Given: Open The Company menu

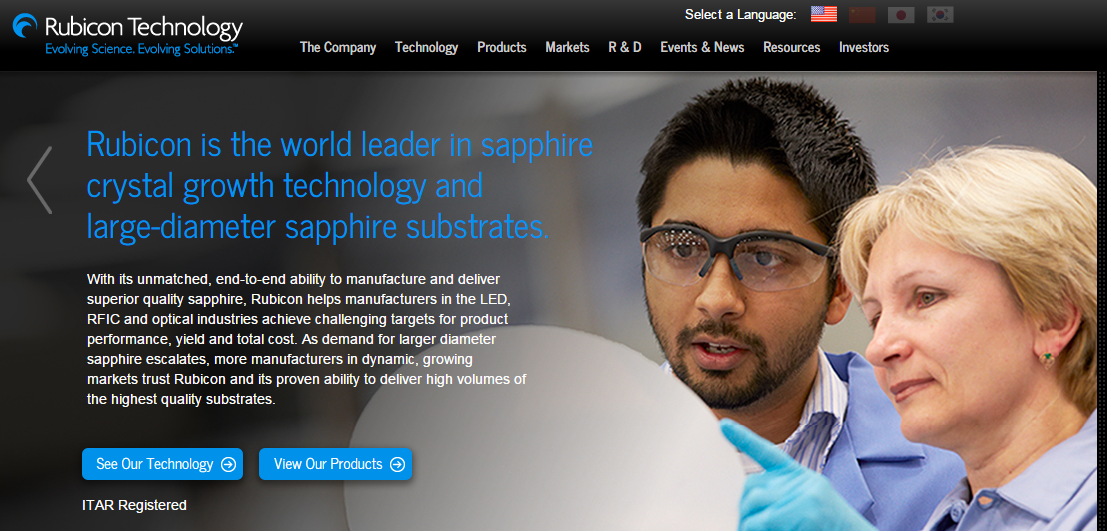Looking at the screenshot, I should tap(337, 47).
